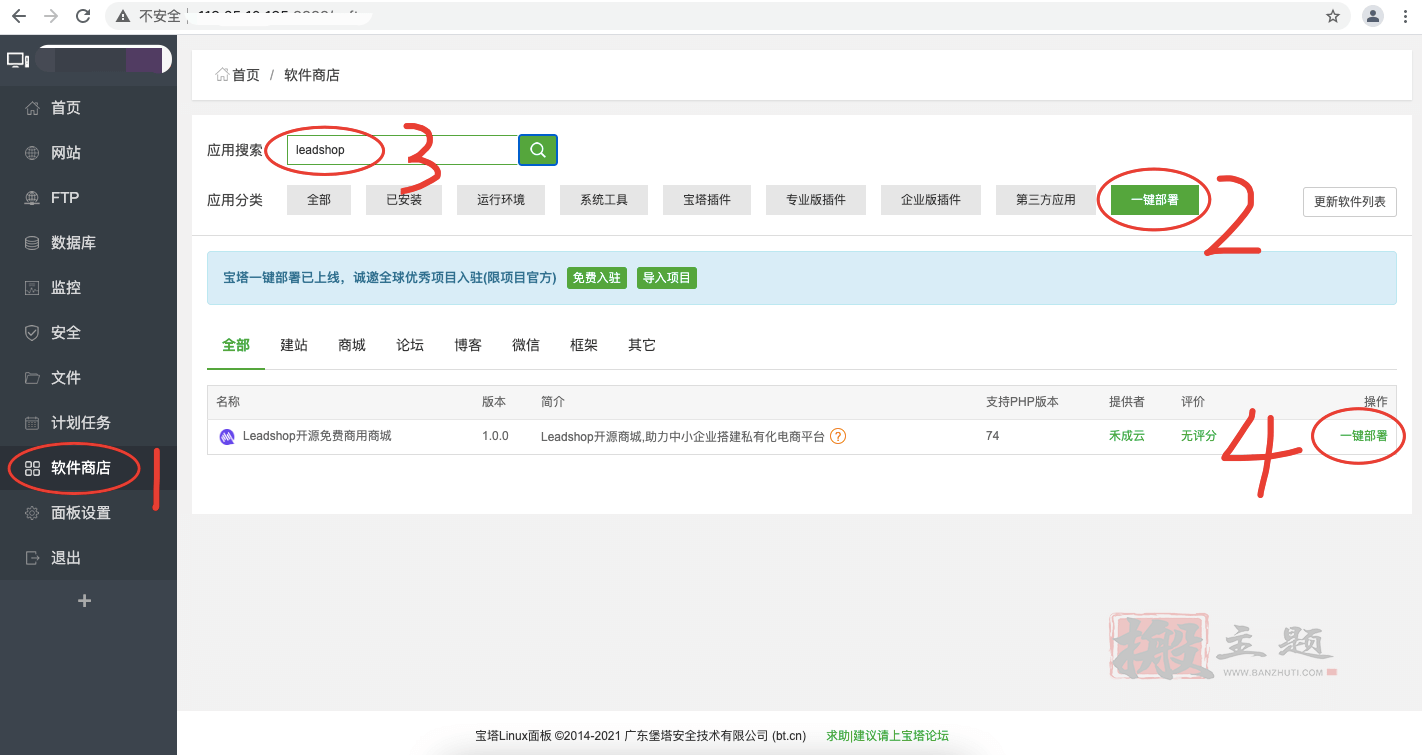Select the 第三方应用 category button
The height and width of the screenshot is (755, 1422).
click(1046, 200)
